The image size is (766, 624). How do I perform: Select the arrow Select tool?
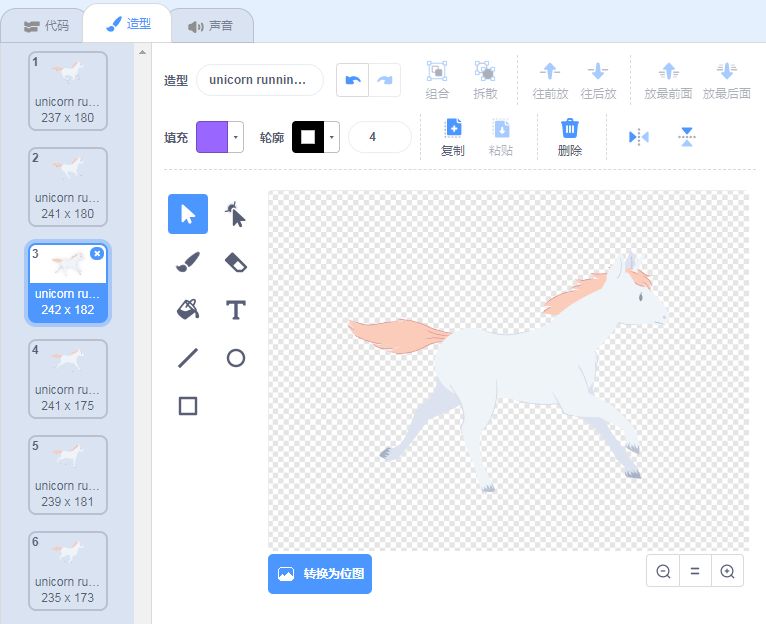coord(188,214)
